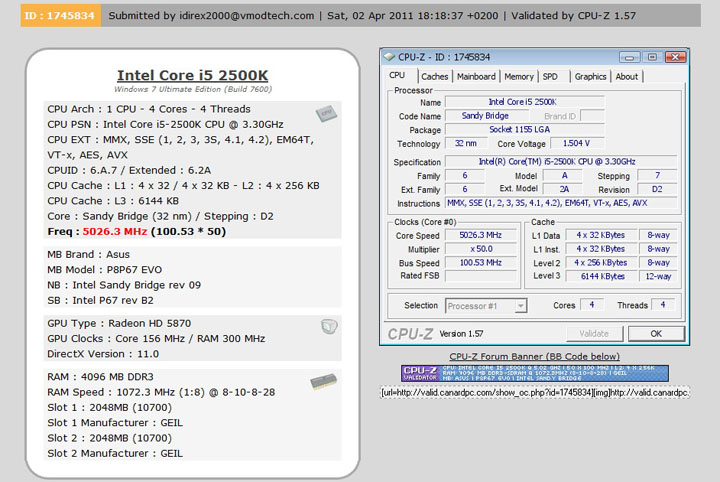This screenshot has height=482, width=720.
Task: Click the Core Speed value 5026.3 MHz
Action: pyautogui.click(x=481, y=235)
